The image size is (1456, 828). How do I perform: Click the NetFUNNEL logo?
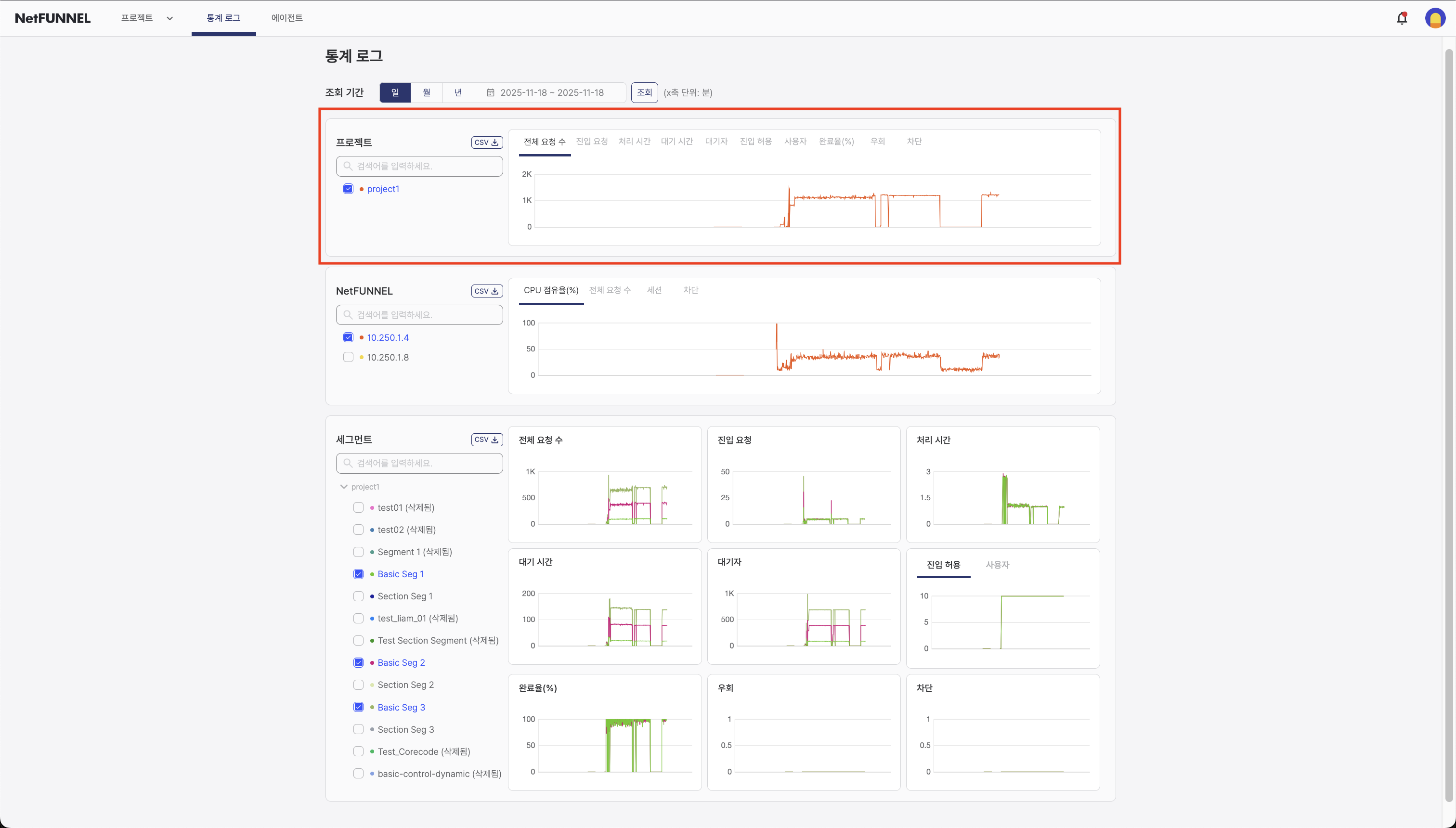pos(52,18)
